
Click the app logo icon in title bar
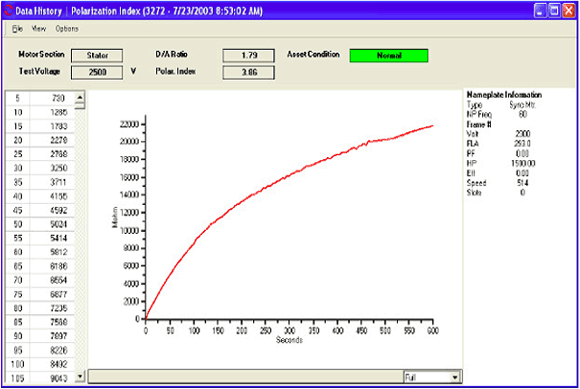[x=8, y=10]
